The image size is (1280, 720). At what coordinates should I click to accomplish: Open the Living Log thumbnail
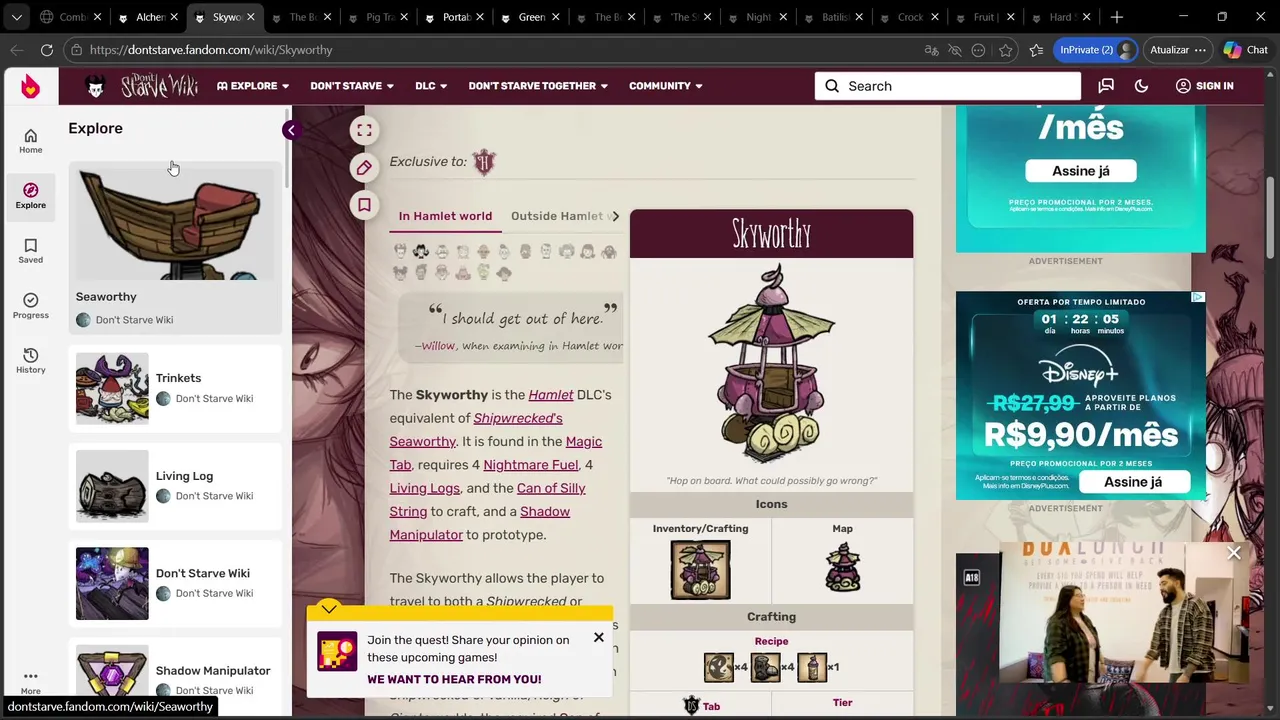click(112, 486)
